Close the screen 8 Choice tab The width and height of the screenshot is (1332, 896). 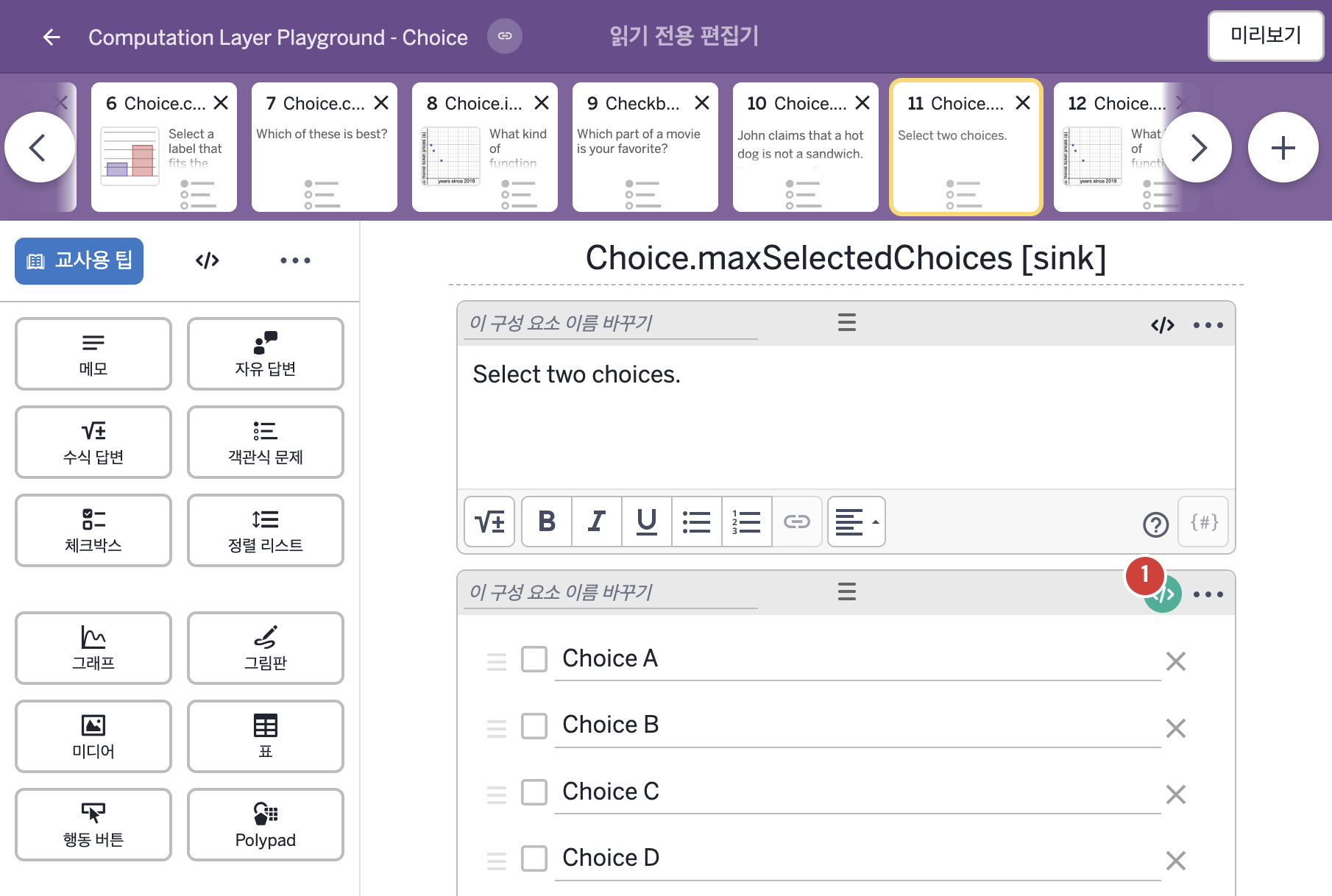[x=542, y=103]
